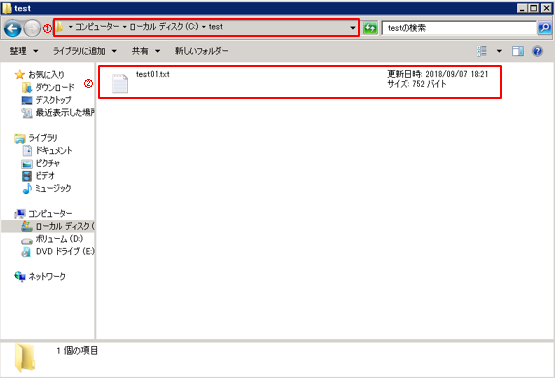Click the デスクトップ icon in sidebar
The width and height of the screenshot is (555, 378).
[27, 100]
